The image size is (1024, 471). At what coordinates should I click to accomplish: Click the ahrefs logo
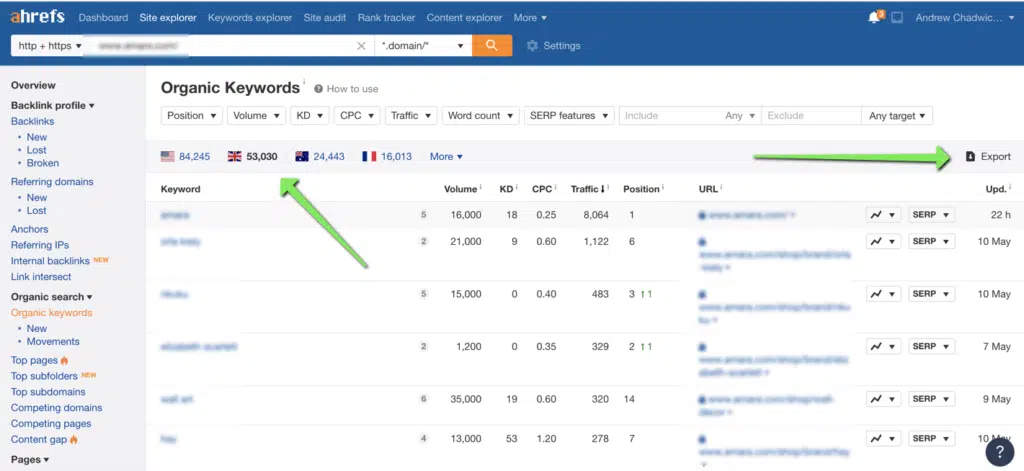37,17
